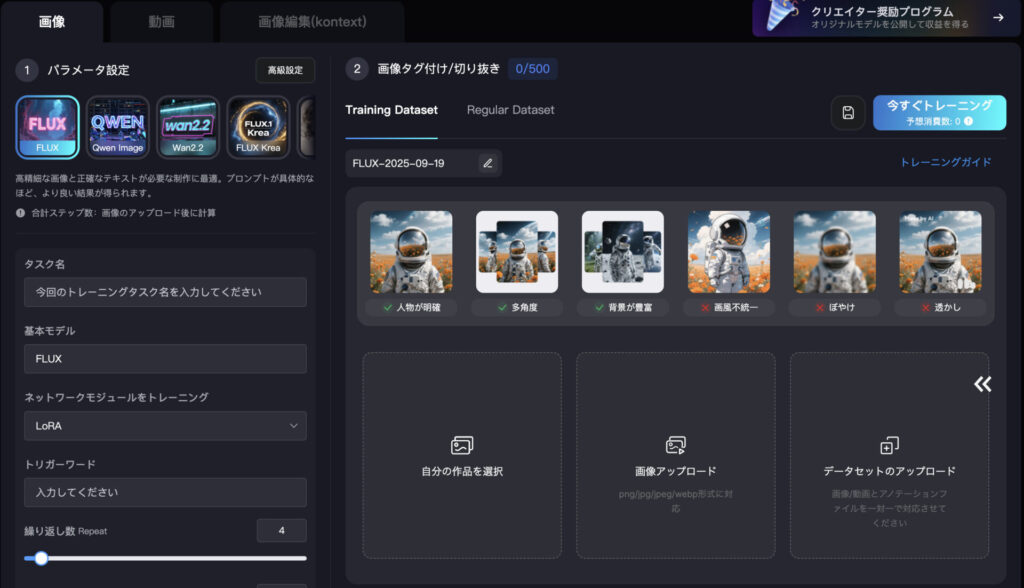Image resolution: width=1024 pixels, height=588 pixels.
Task: Open the 画像編集(kontext) tab
Action: [311, 21]
